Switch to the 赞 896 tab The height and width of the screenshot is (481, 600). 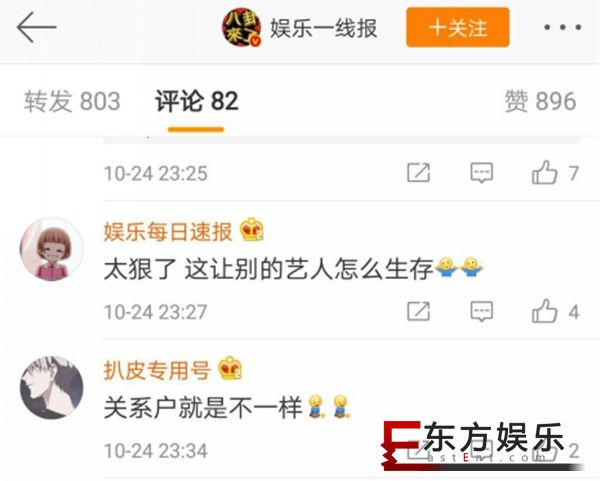click(540, 101)
